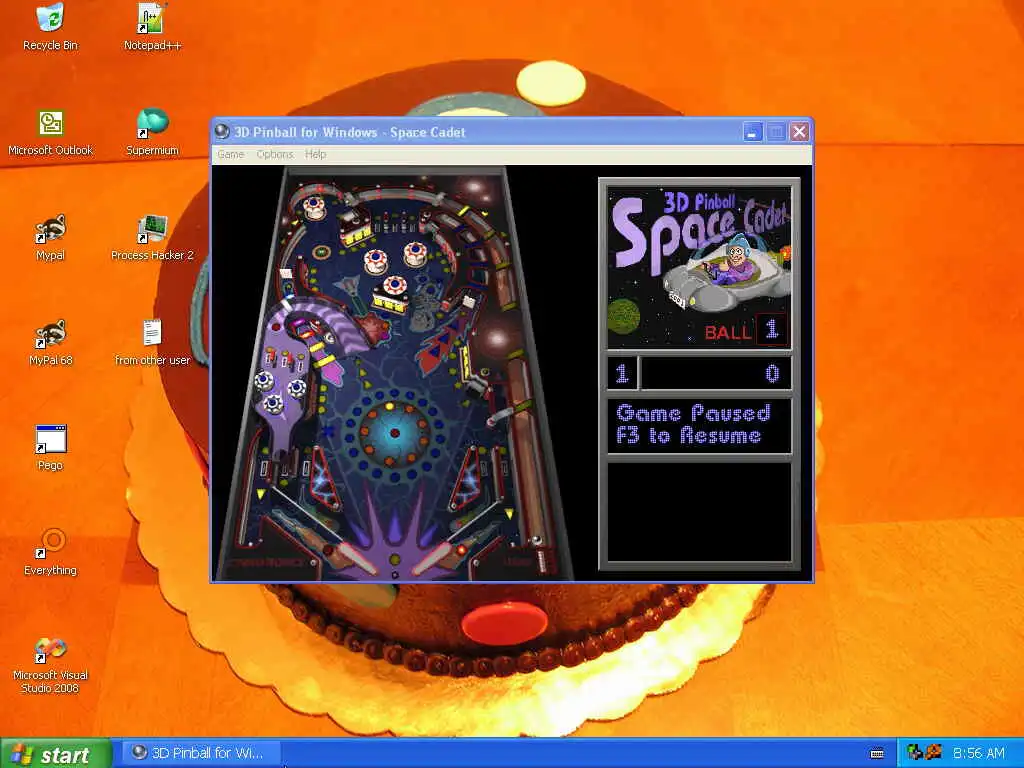
Task: Click the Windows Start button
Action: pyautogui.click(x=56, y=754)
